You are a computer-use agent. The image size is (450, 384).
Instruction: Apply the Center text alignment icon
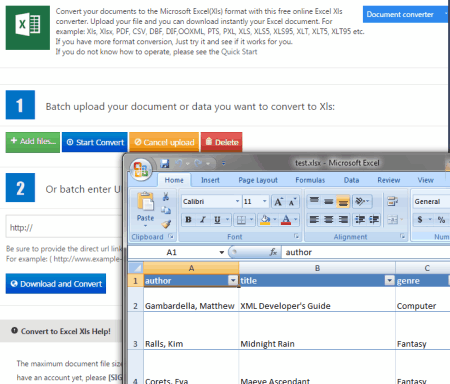[329, 220]
